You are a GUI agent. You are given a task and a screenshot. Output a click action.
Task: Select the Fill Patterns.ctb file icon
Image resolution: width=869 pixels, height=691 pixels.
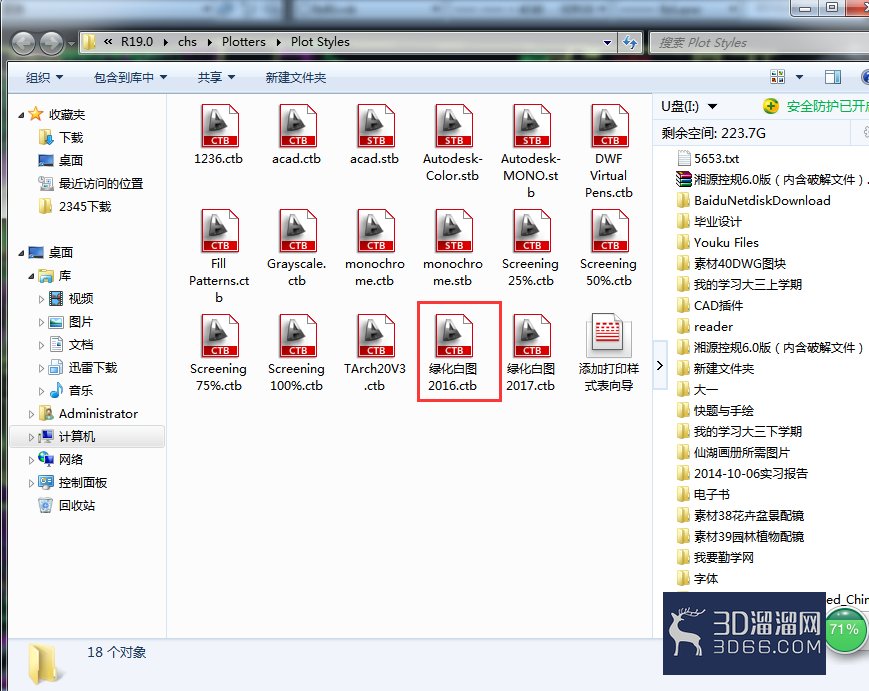pyautogui.click(x=219, y=231)
